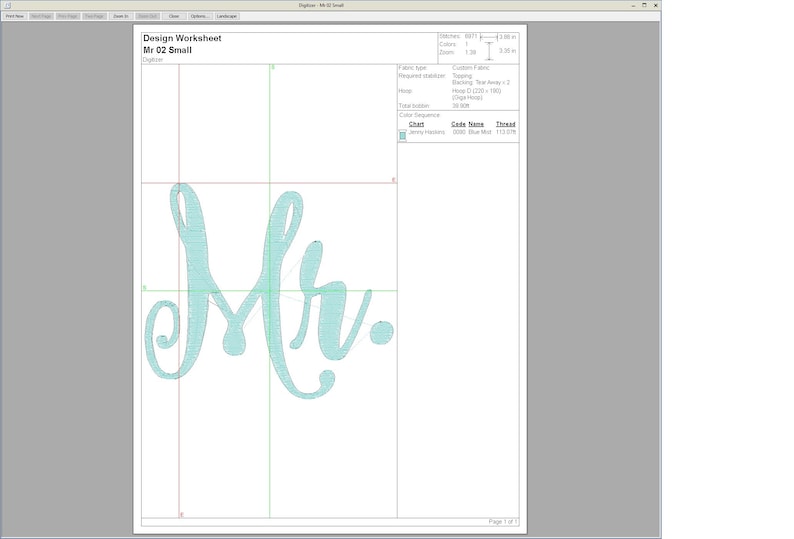Click the Blue Mist thread color swatch
The width and height of the screenshot is (794, 539).
click(x=403, y=135)
